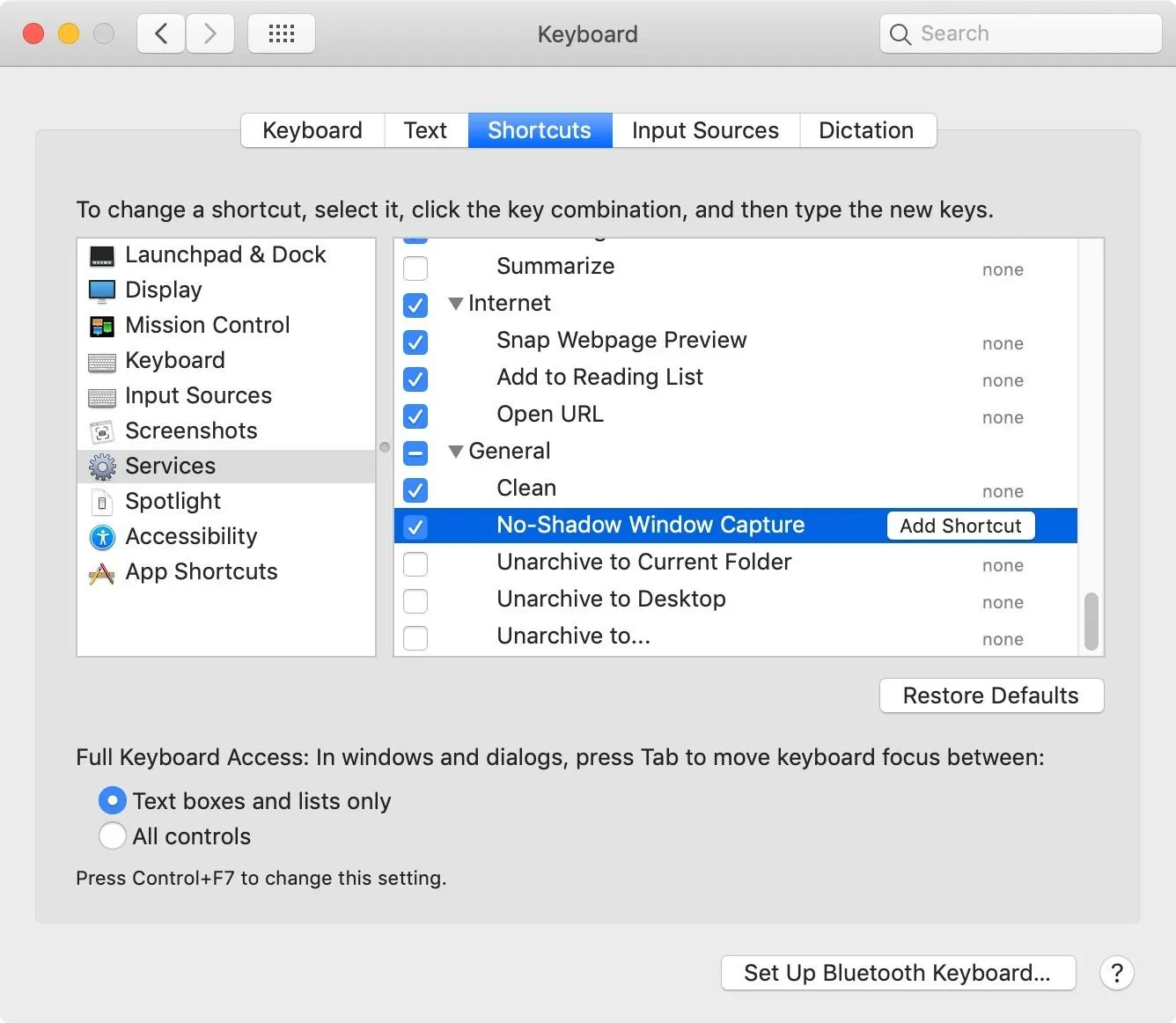The height and width of the screenshot is (1023, 1176).
Task: Click the none shortcut for Open URL
Action: (x=1003, y=417)
